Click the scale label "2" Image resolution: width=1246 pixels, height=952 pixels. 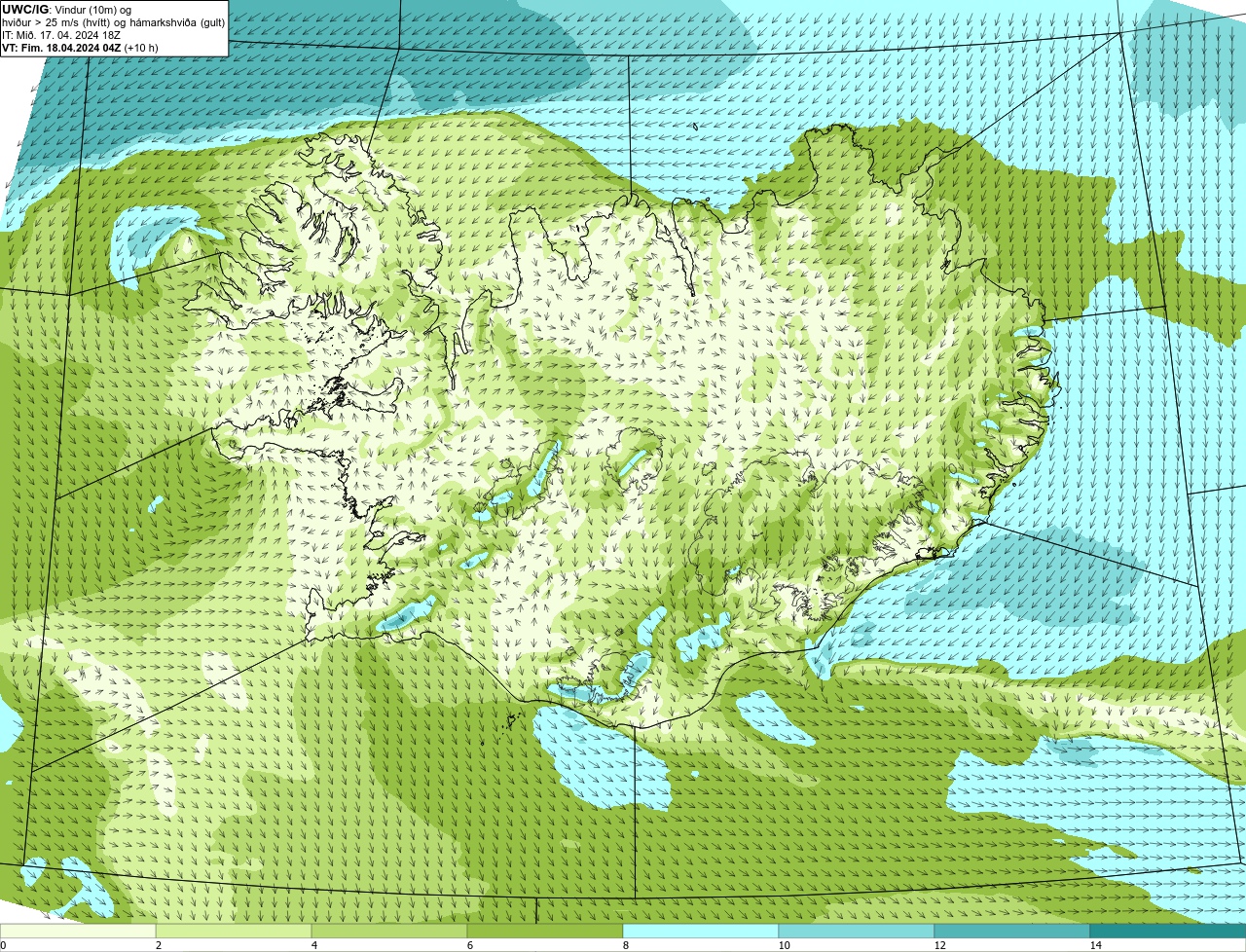click(x=158, y=945)
